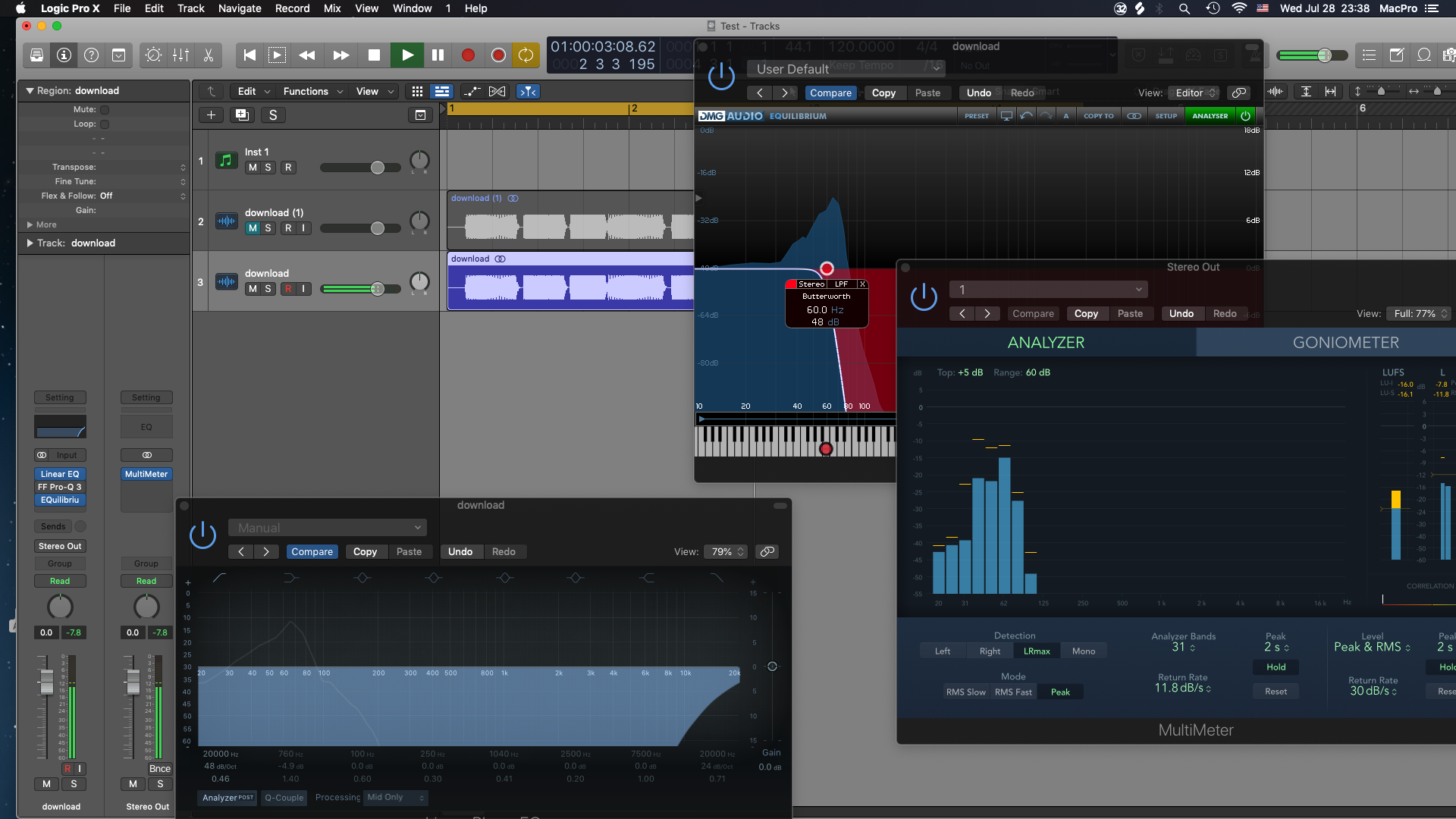
Task: Click Go to Beginning transport button
Action: point(249,55)
